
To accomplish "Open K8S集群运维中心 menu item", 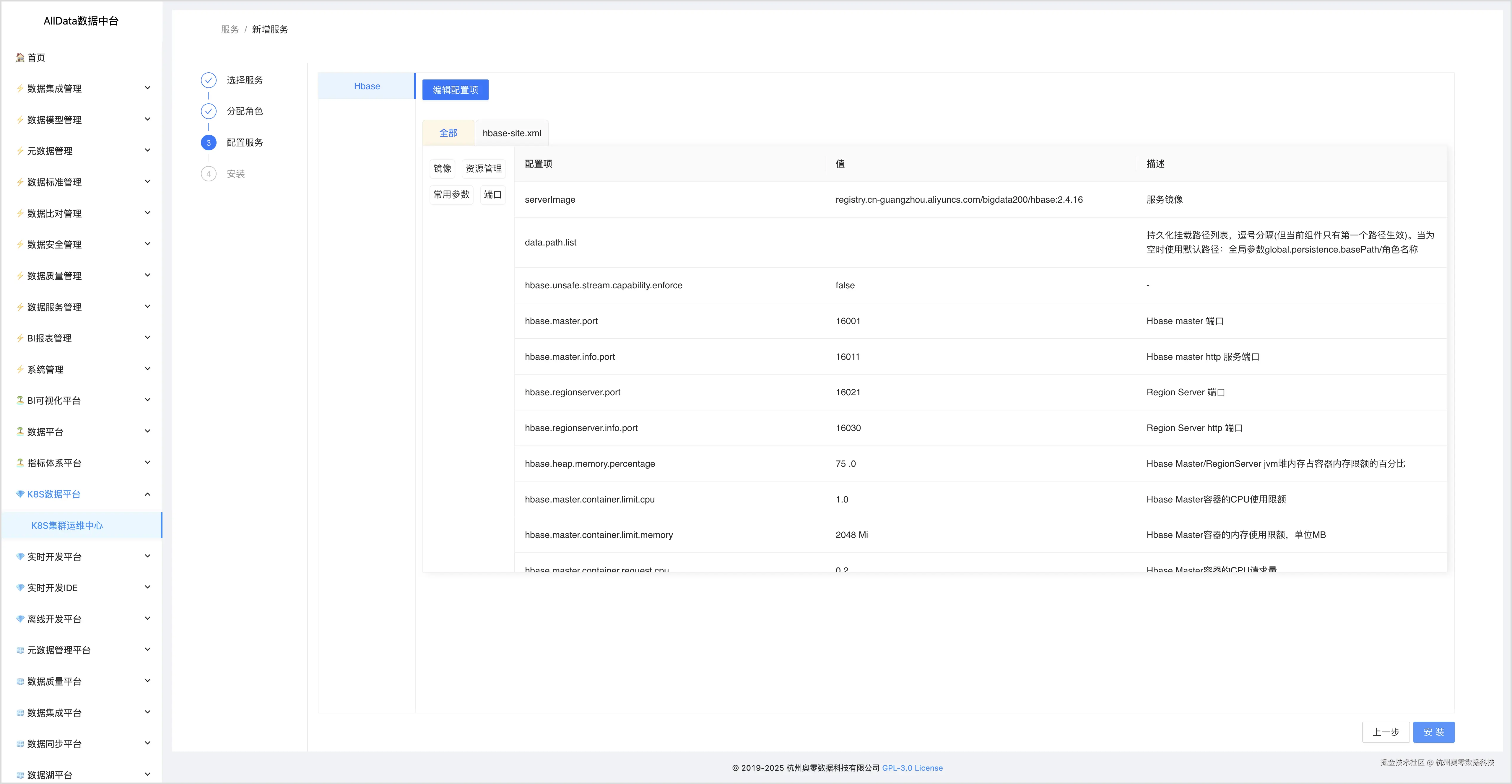I will click(x=67, y=525).
